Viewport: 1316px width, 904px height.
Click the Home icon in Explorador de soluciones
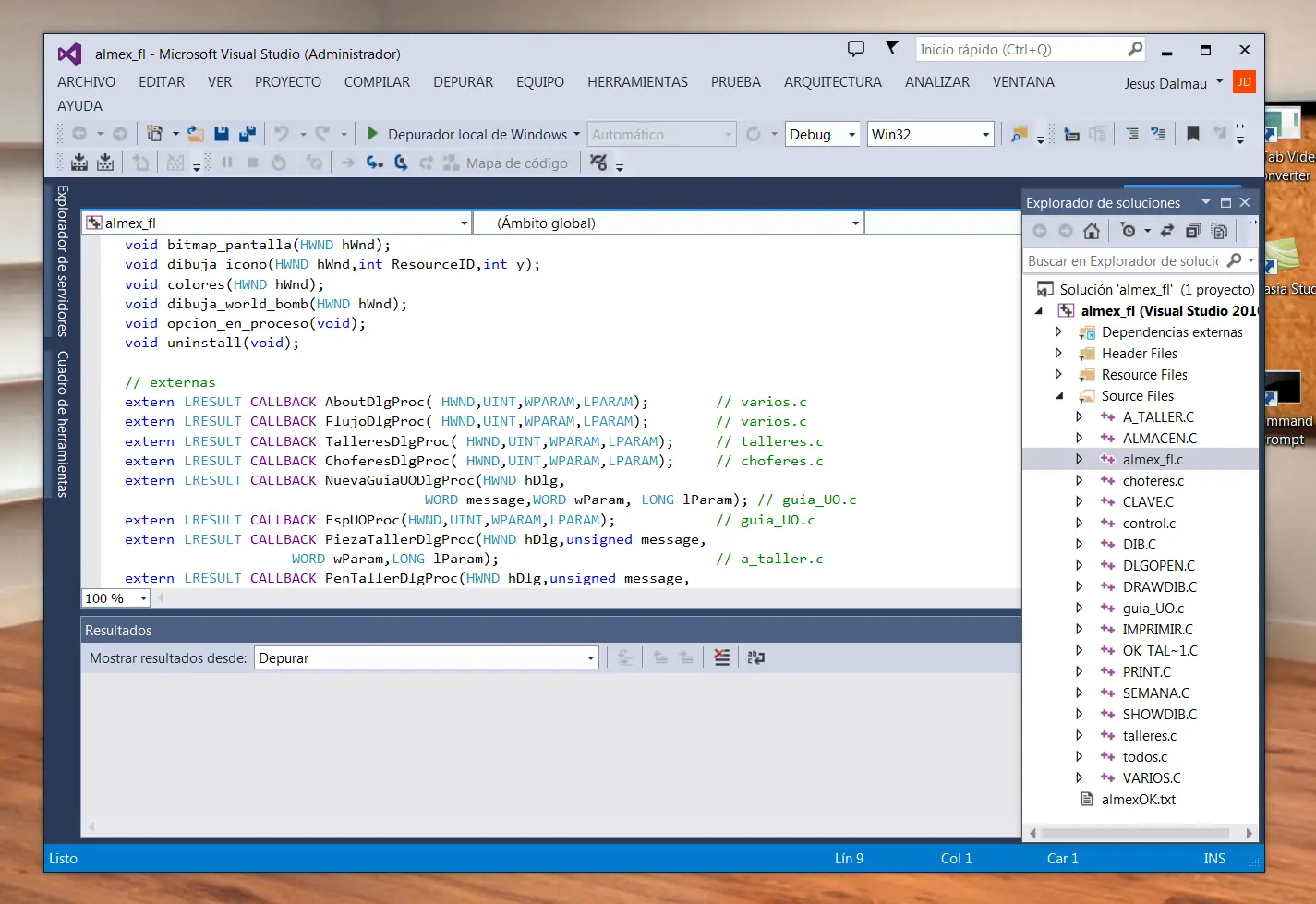coord(1092,230)
